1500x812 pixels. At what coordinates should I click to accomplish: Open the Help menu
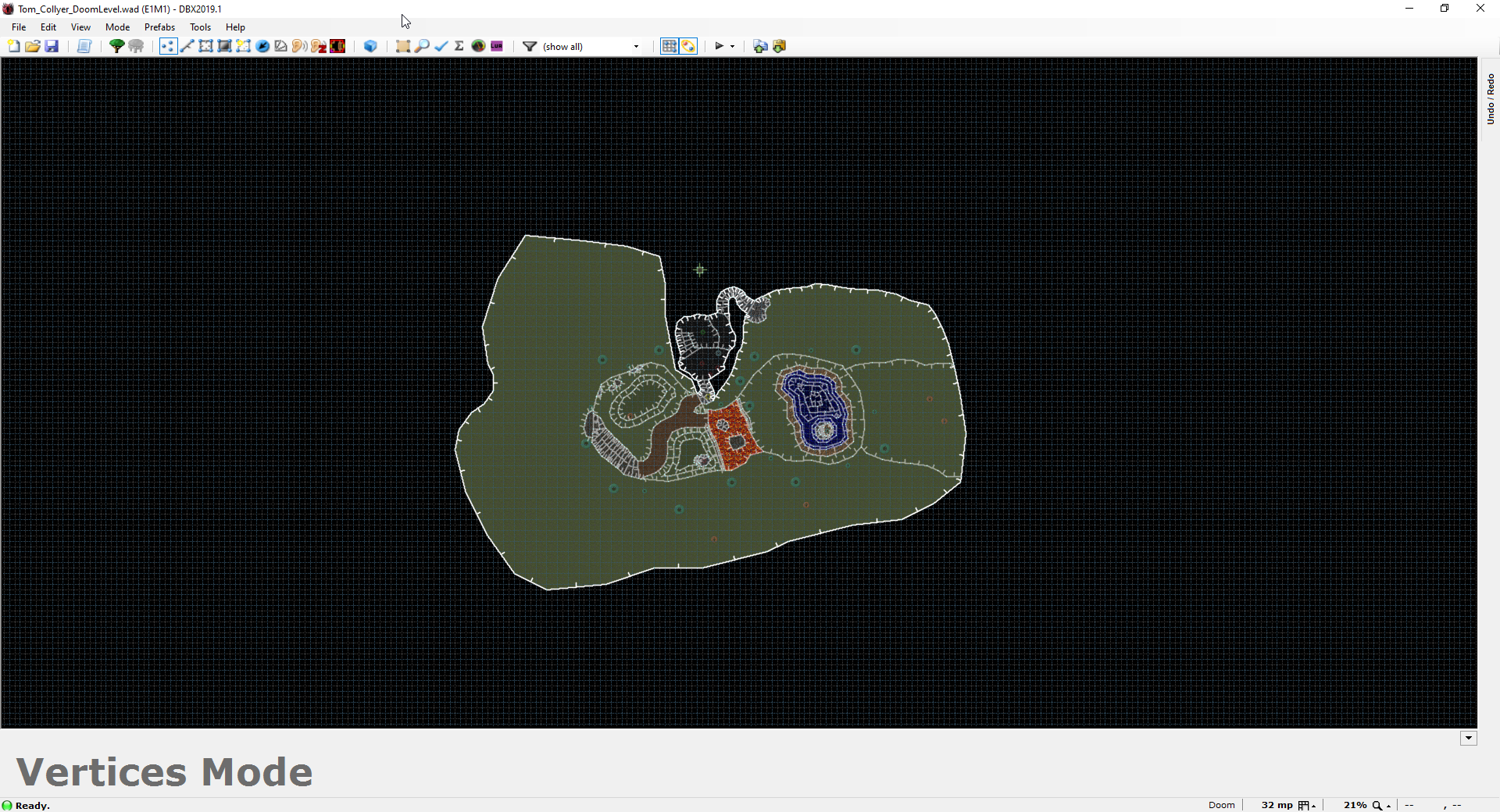[235, 27]
